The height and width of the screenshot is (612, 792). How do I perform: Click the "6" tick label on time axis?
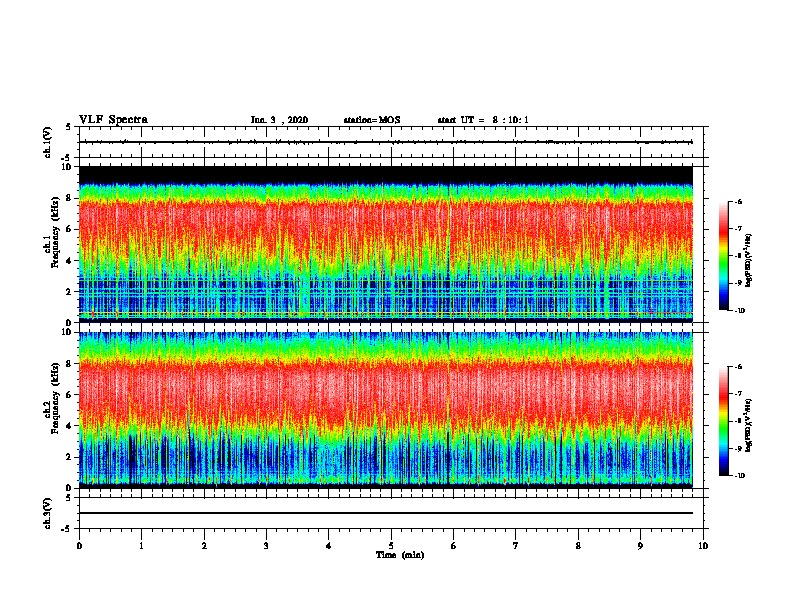point(454,545)
